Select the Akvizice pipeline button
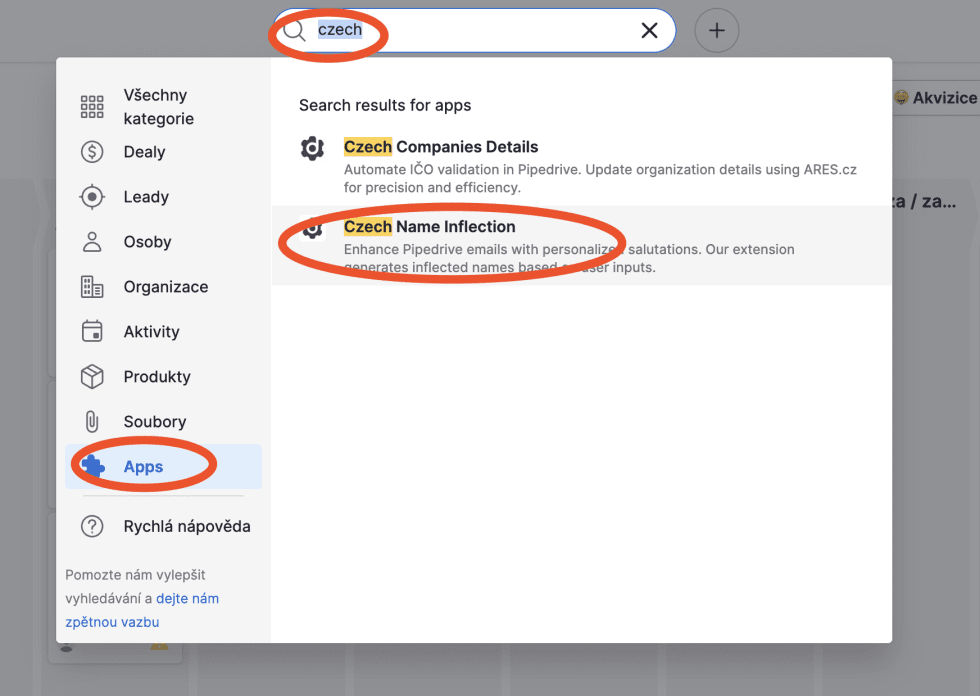 click(935, 98)
